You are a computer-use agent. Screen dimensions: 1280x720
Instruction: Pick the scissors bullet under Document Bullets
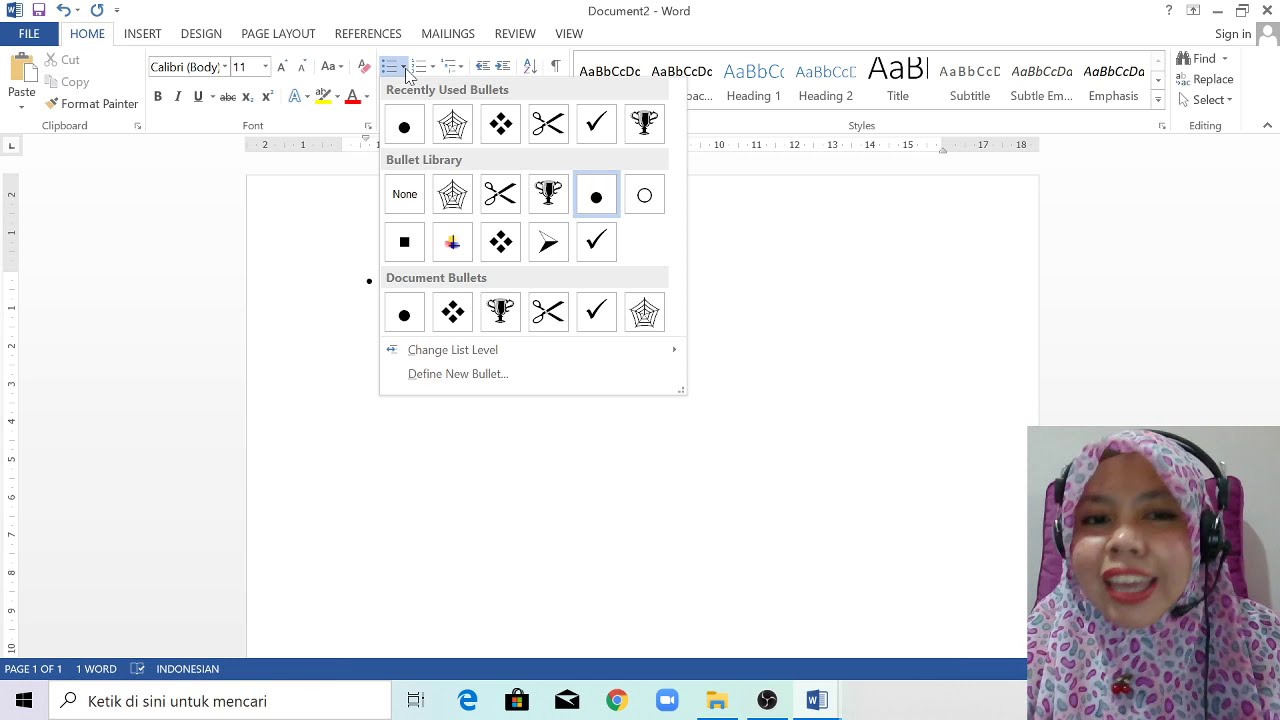point(548,312)
